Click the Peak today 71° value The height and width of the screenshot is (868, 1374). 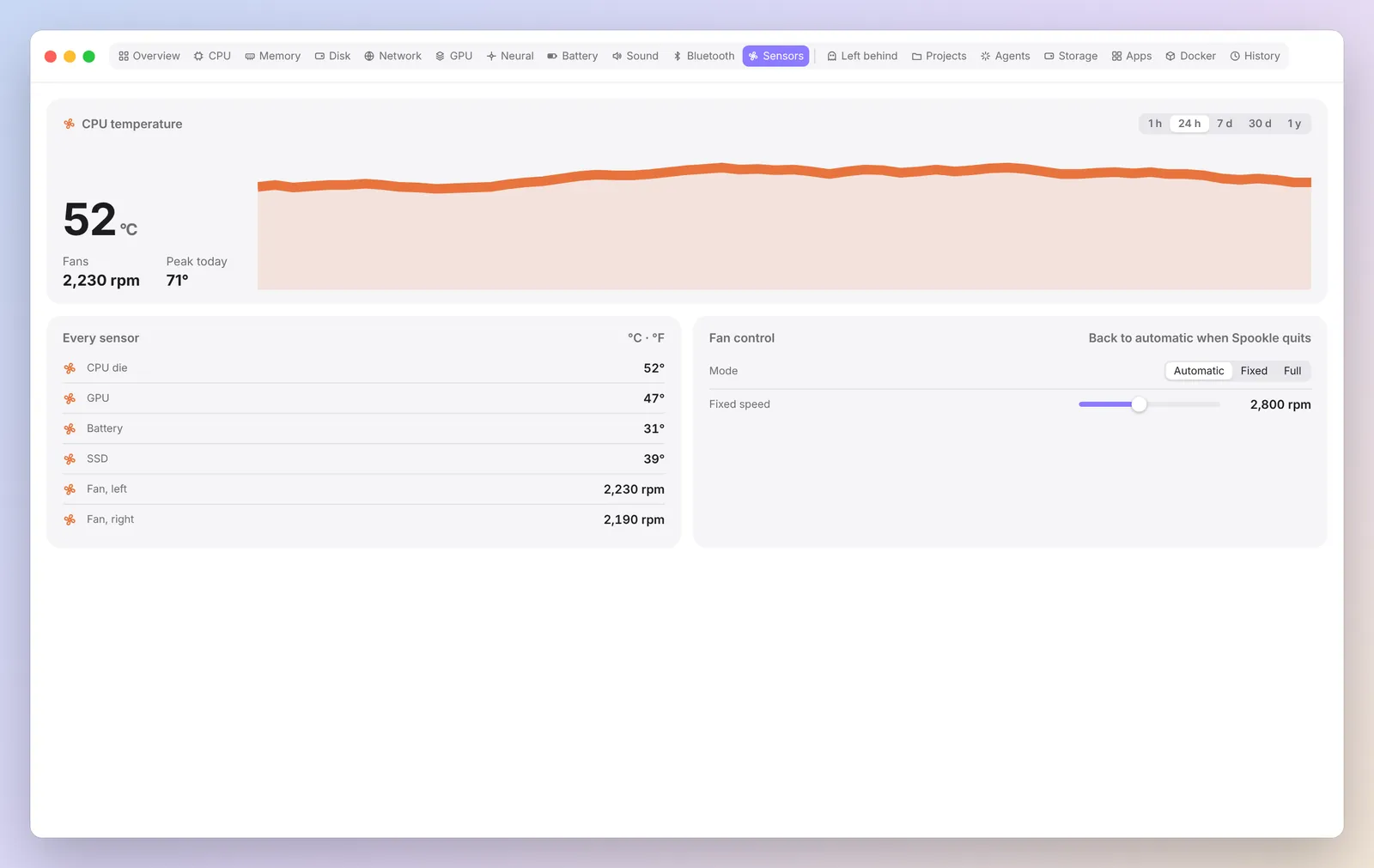pos(177,280)
